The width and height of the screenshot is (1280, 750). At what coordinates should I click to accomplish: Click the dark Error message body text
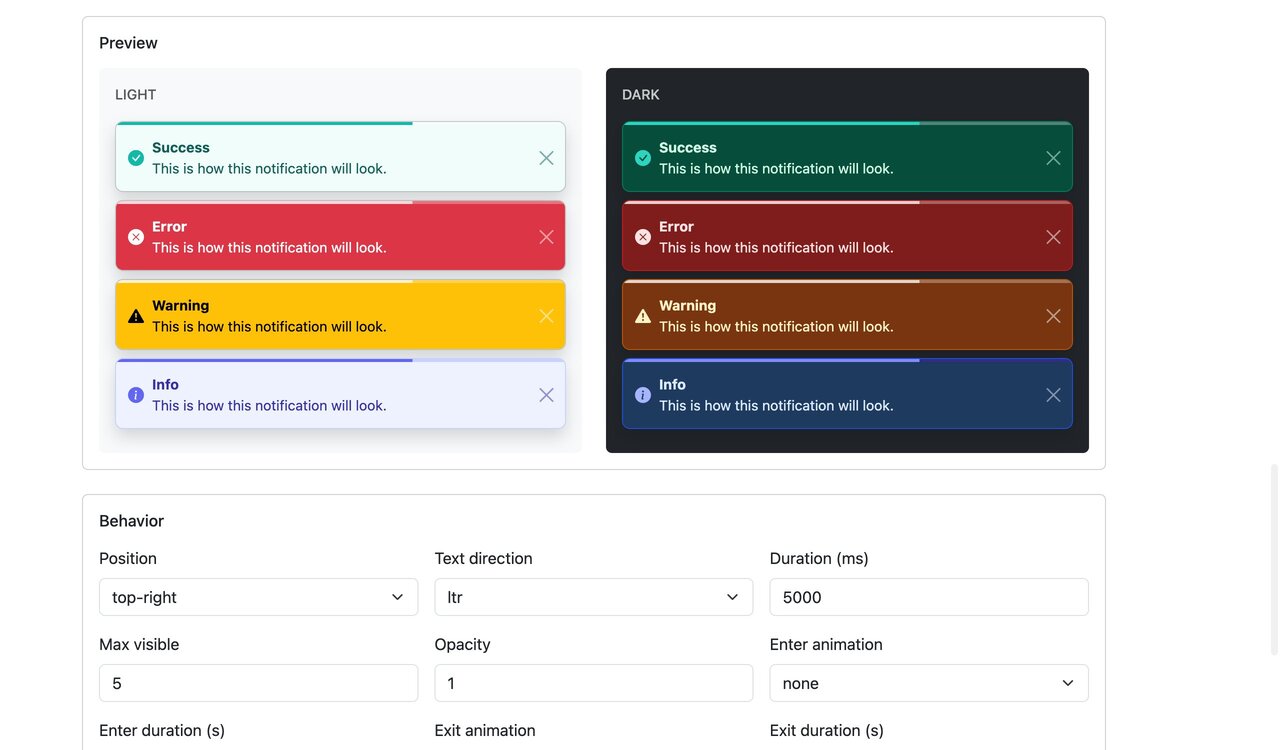click(x=776, y=247)
